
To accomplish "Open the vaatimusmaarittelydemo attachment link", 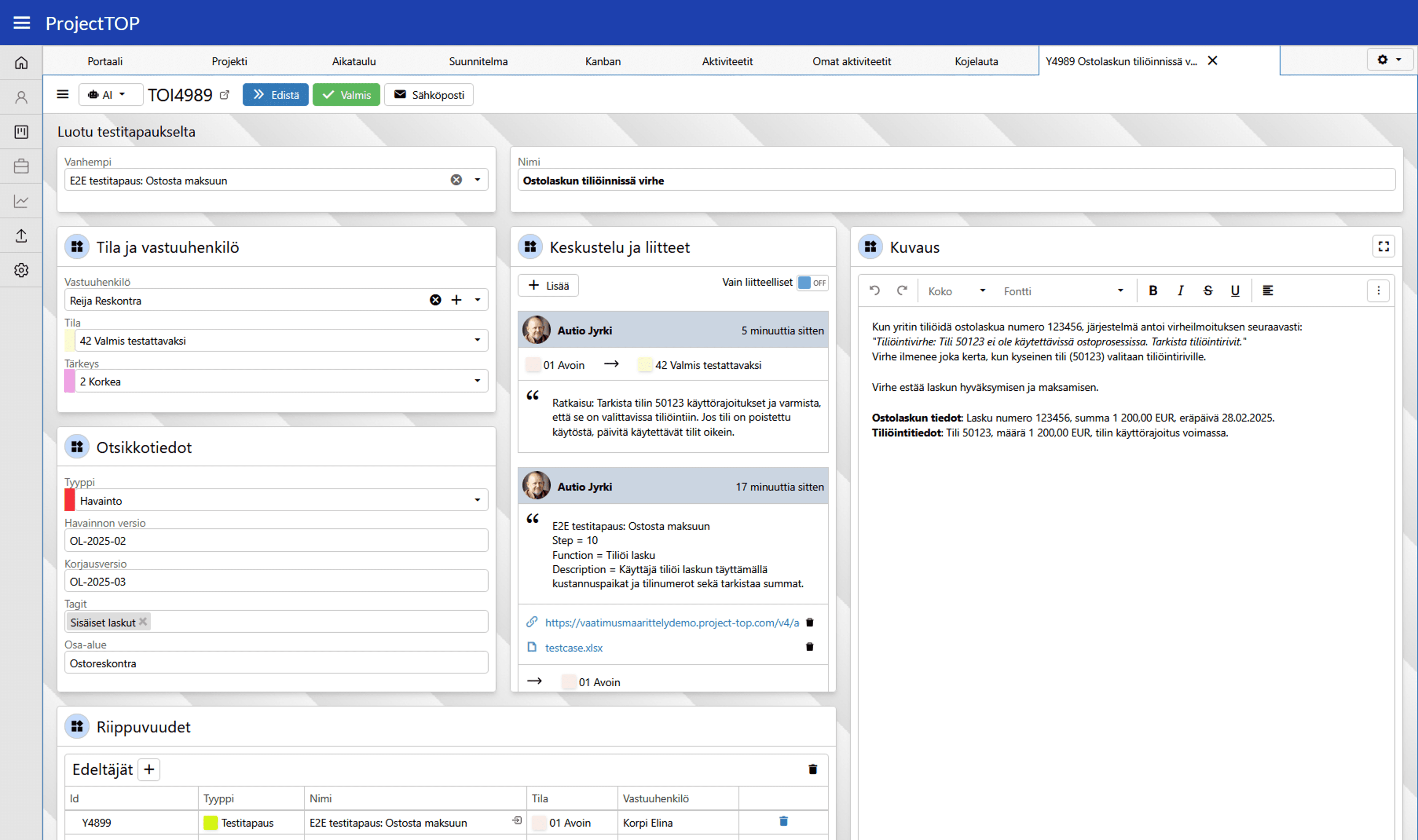I will pyautogui.click(x=671, y=623).
